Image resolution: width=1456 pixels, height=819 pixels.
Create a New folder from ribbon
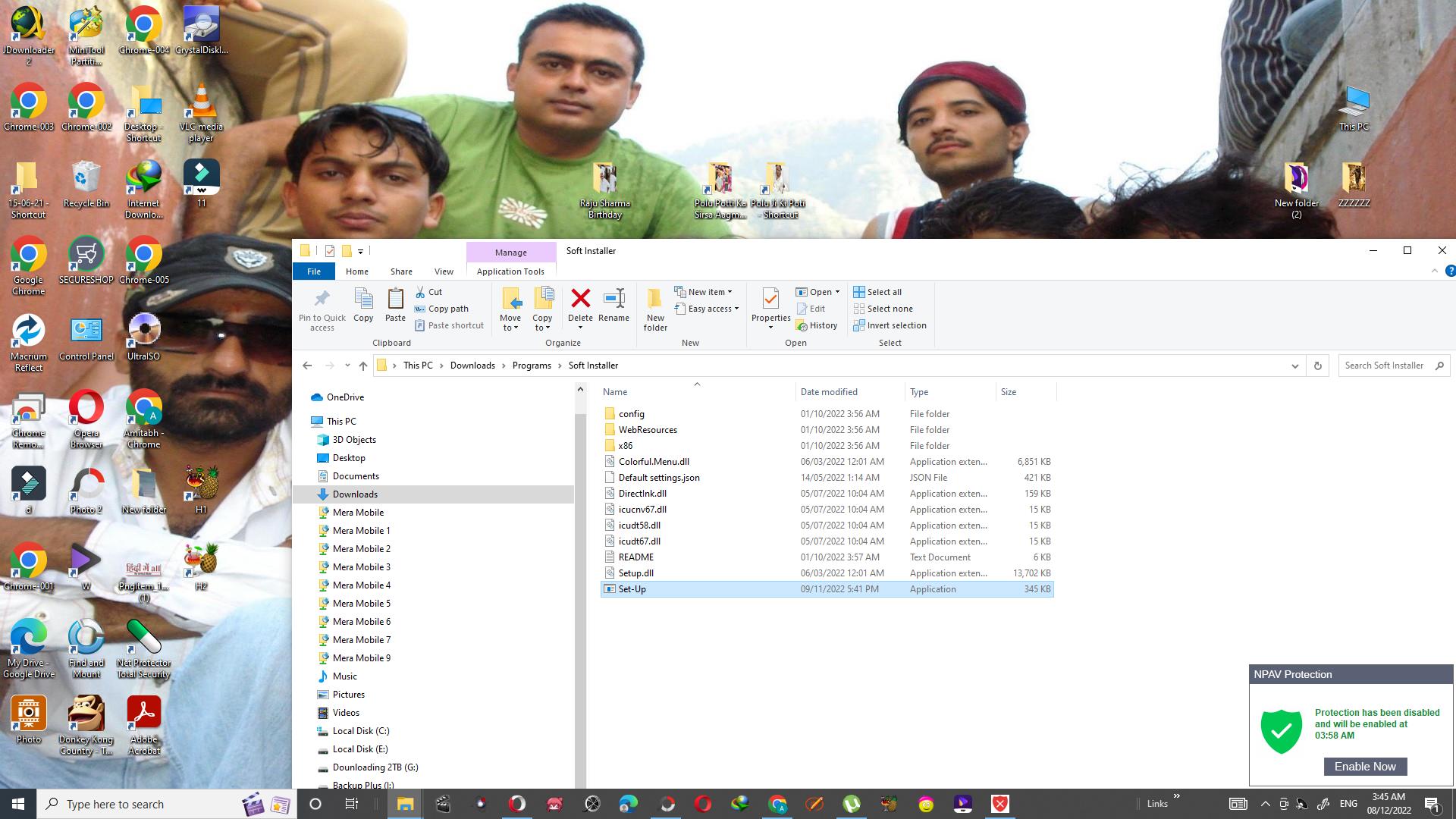point(655,299)
